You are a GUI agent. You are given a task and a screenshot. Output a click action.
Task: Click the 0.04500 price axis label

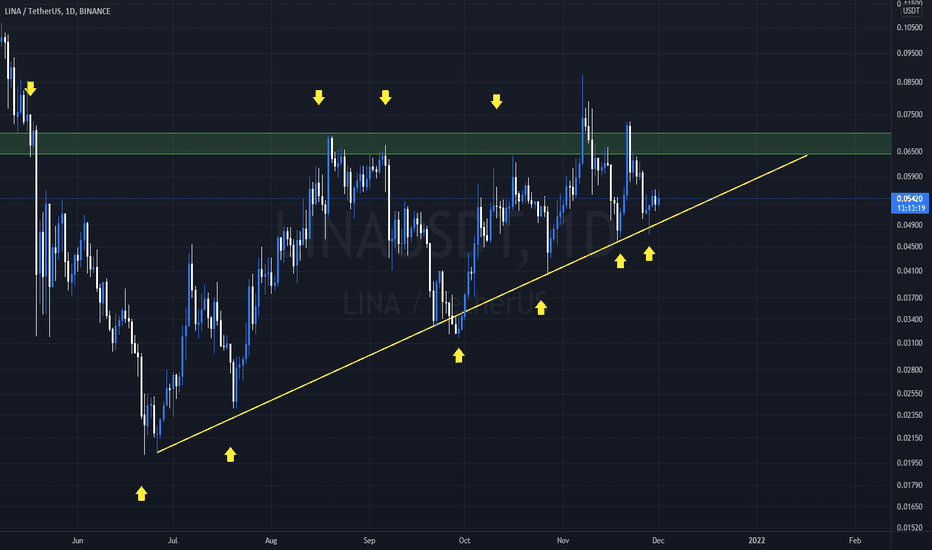[909, 247]
